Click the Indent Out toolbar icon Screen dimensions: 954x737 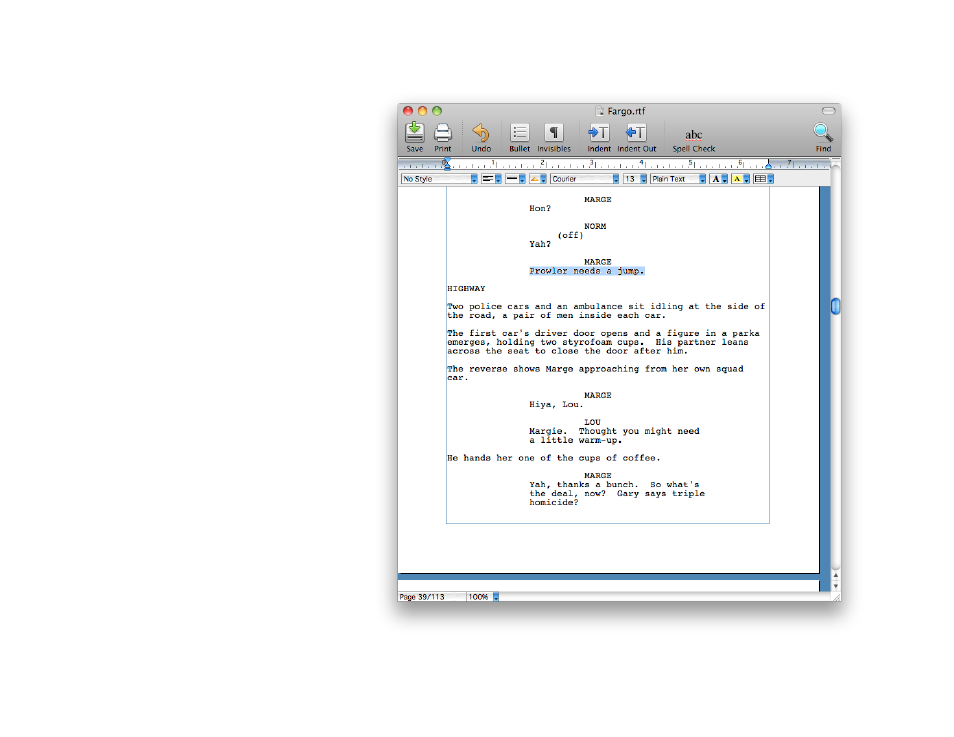click(636, 133)
